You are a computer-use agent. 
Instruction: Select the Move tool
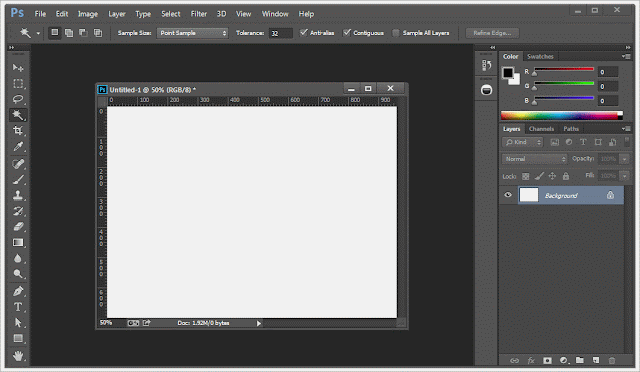click(18, 67)
